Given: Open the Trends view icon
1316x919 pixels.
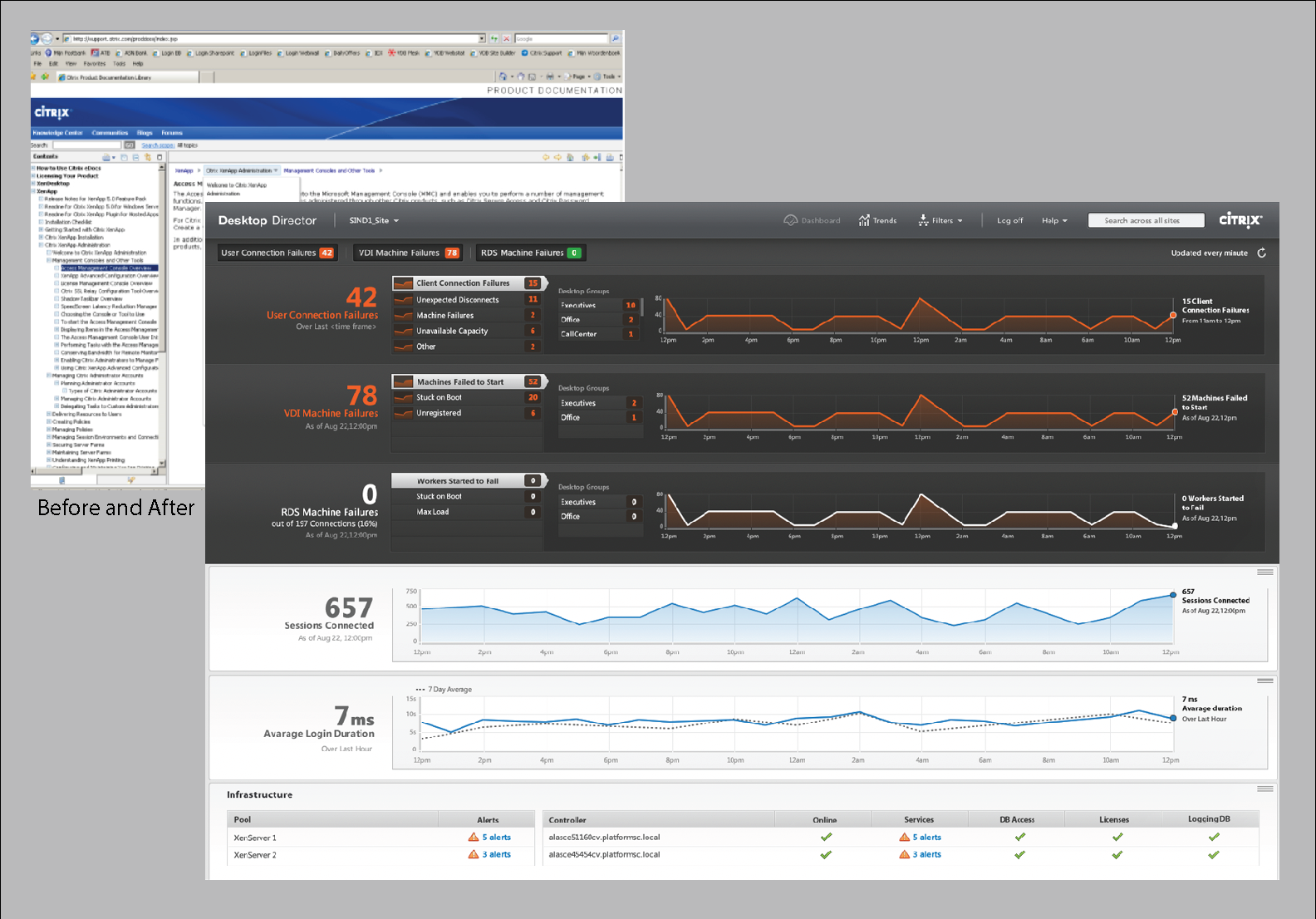Looking at the screenshot, I should 864,220.
